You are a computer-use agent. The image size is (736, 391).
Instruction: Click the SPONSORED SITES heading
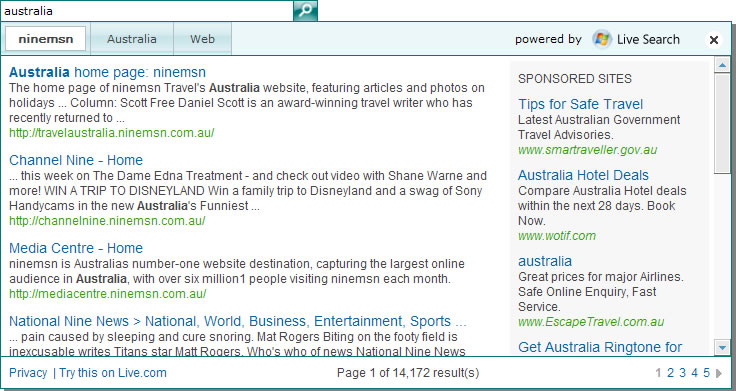[575, 79]
